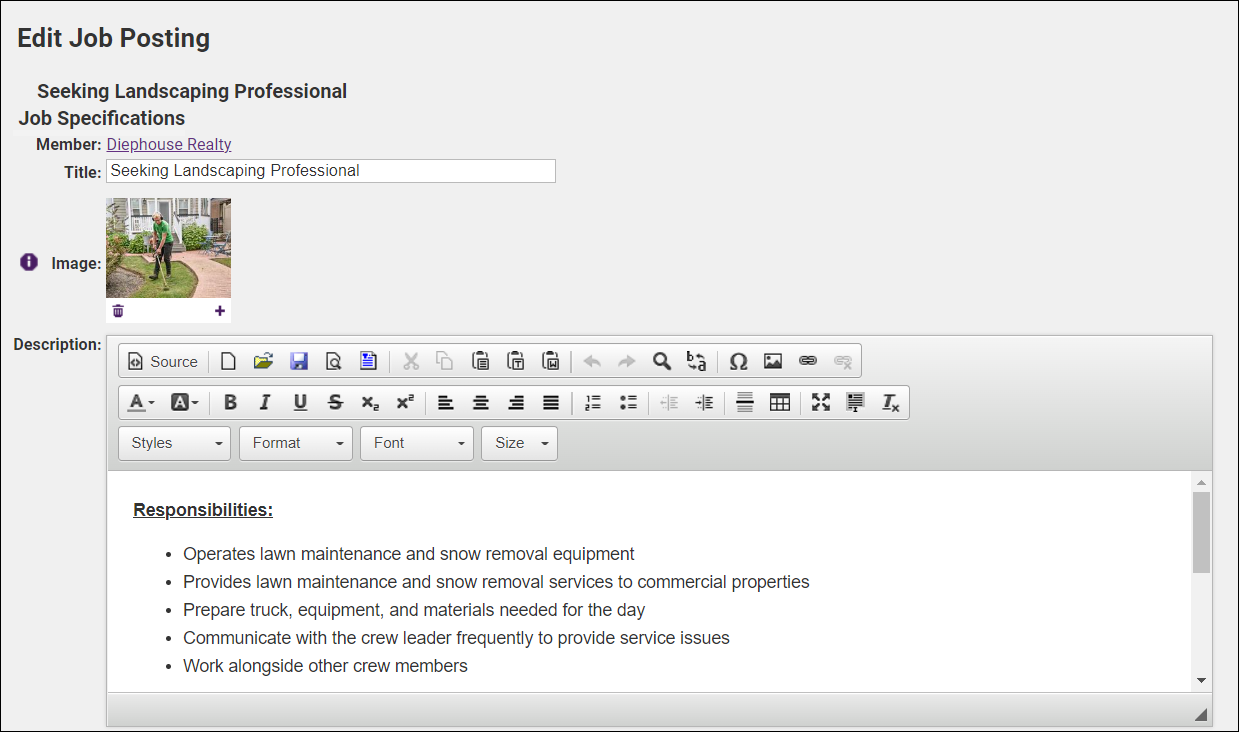Click the Cut scissors icon
Viewport: 1239px width, 732px height.
410,362
